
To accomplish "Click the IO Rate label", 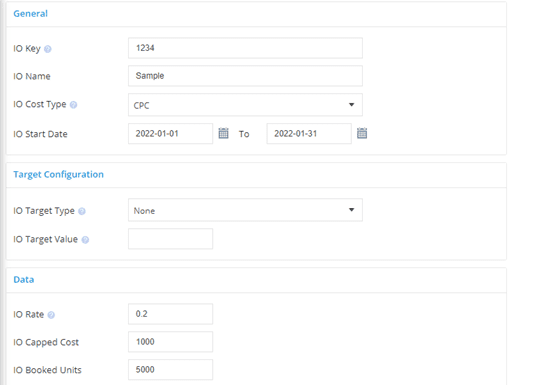I will (x=29, y=314).
